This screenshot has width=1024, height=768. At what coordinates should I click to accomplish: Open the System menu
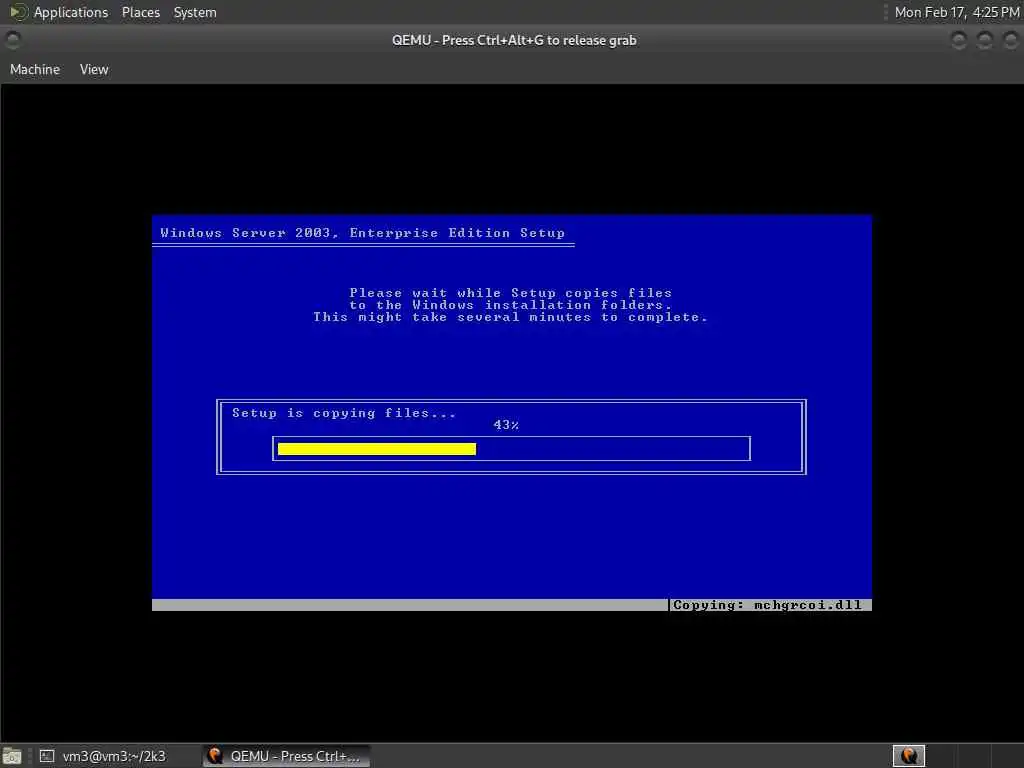click(x=195, y=12)
